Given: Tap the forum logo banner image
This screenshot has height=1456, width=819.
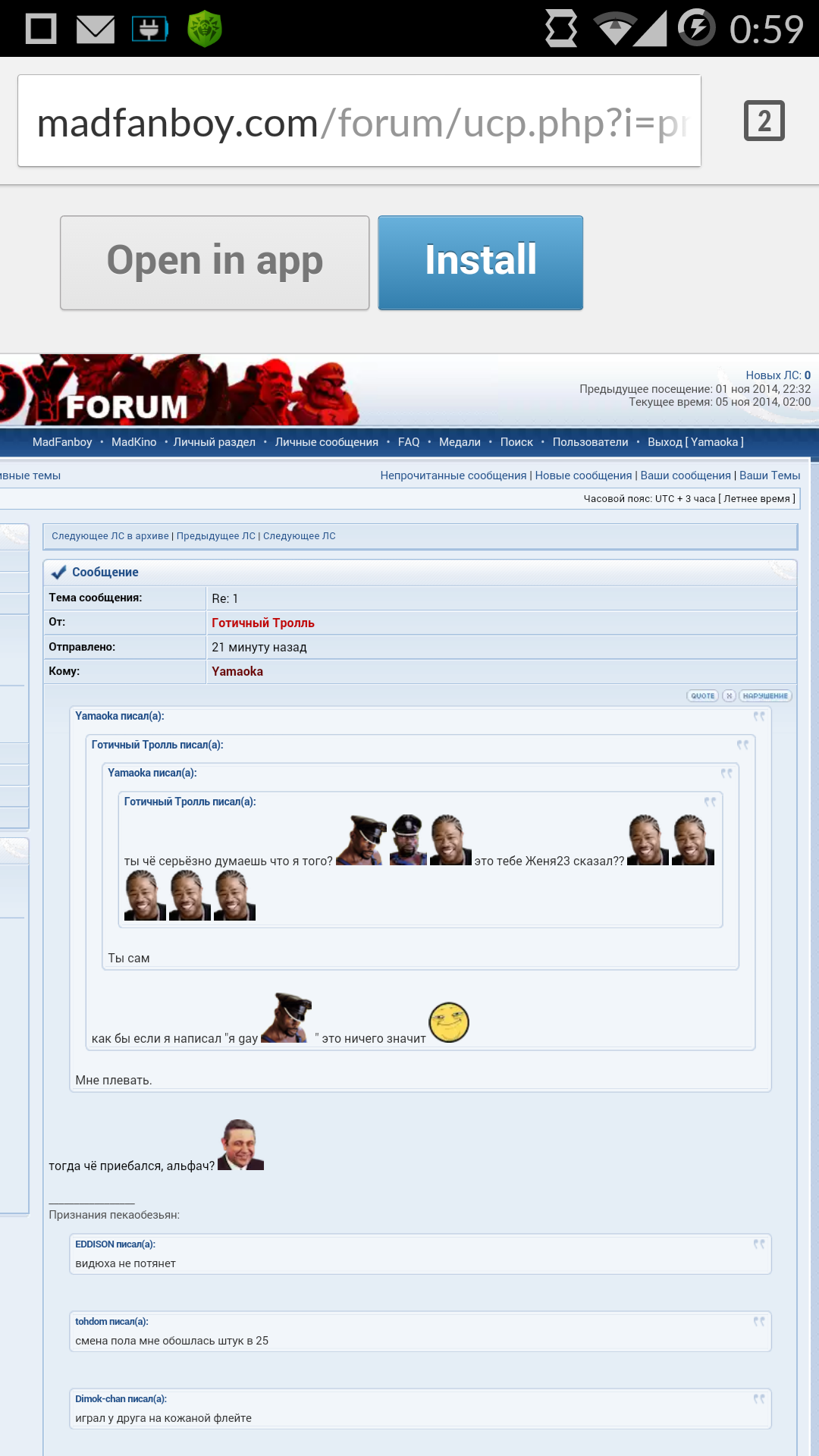Looking at the screenshot, I should point(178,391).
